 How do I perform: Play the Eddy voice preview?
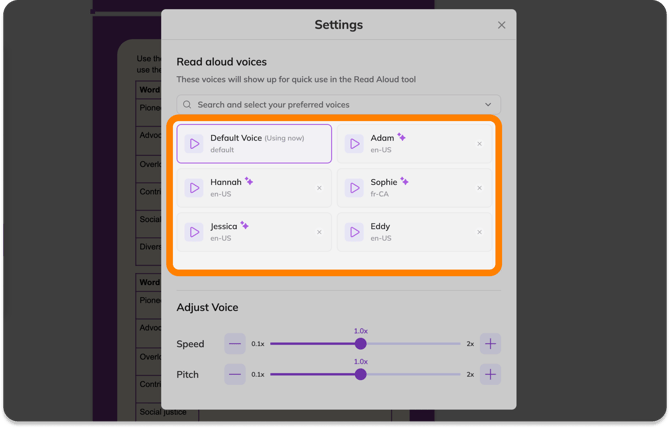[354, 232]
